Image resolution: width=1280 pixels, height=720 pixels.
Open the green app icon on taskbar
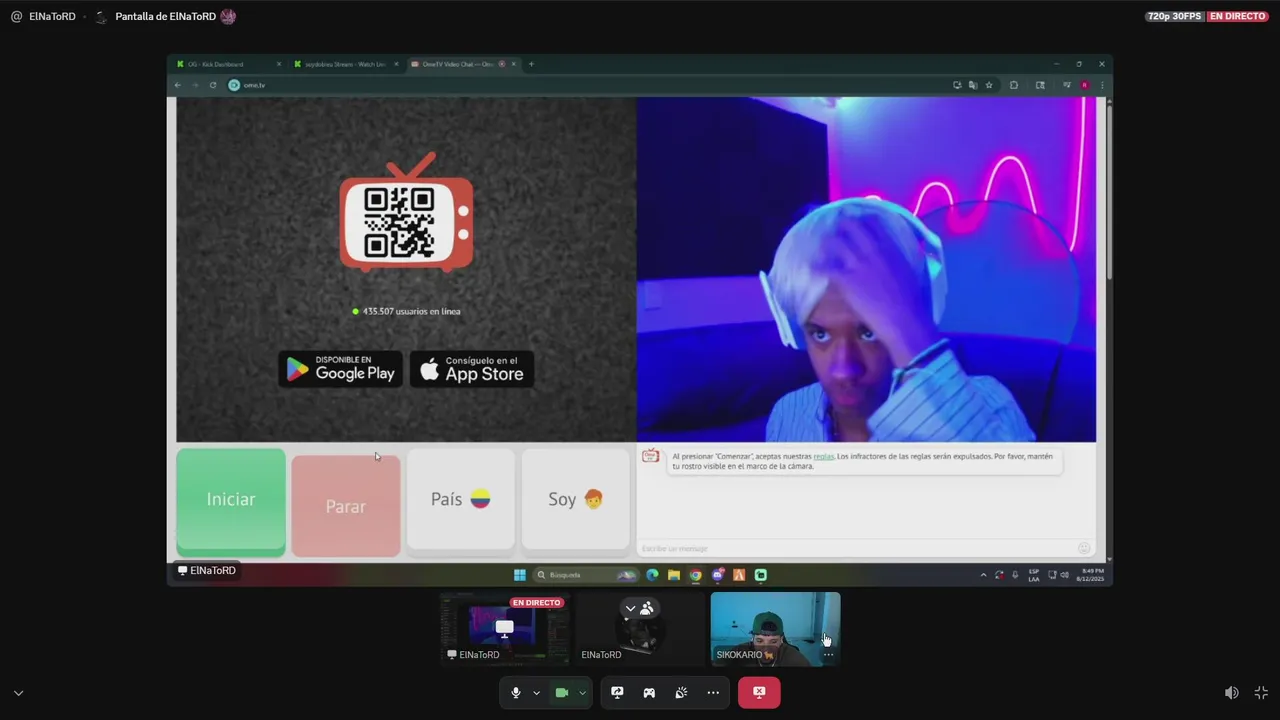click(x=761, y=575)
